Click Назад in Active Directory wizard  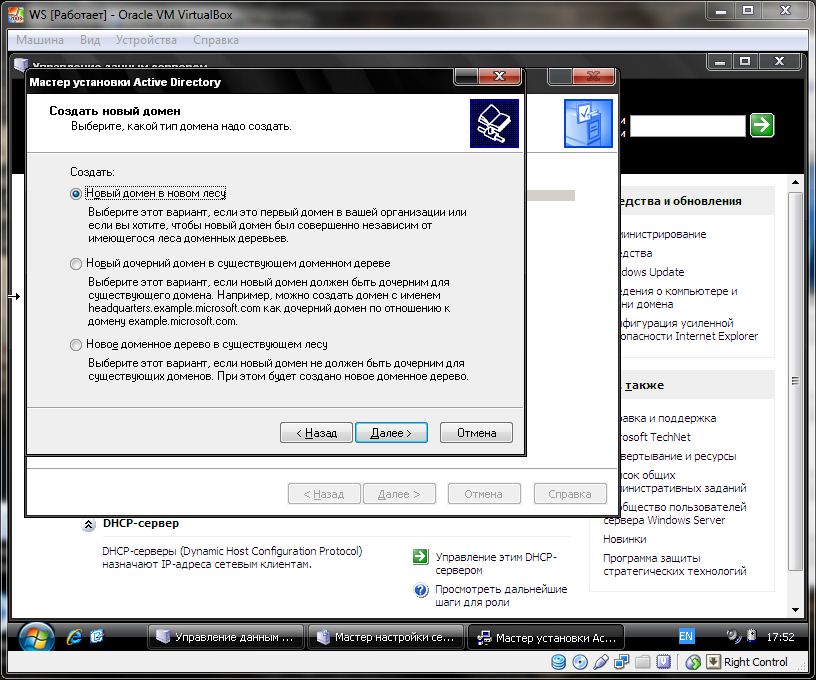[x=316, y=432]
